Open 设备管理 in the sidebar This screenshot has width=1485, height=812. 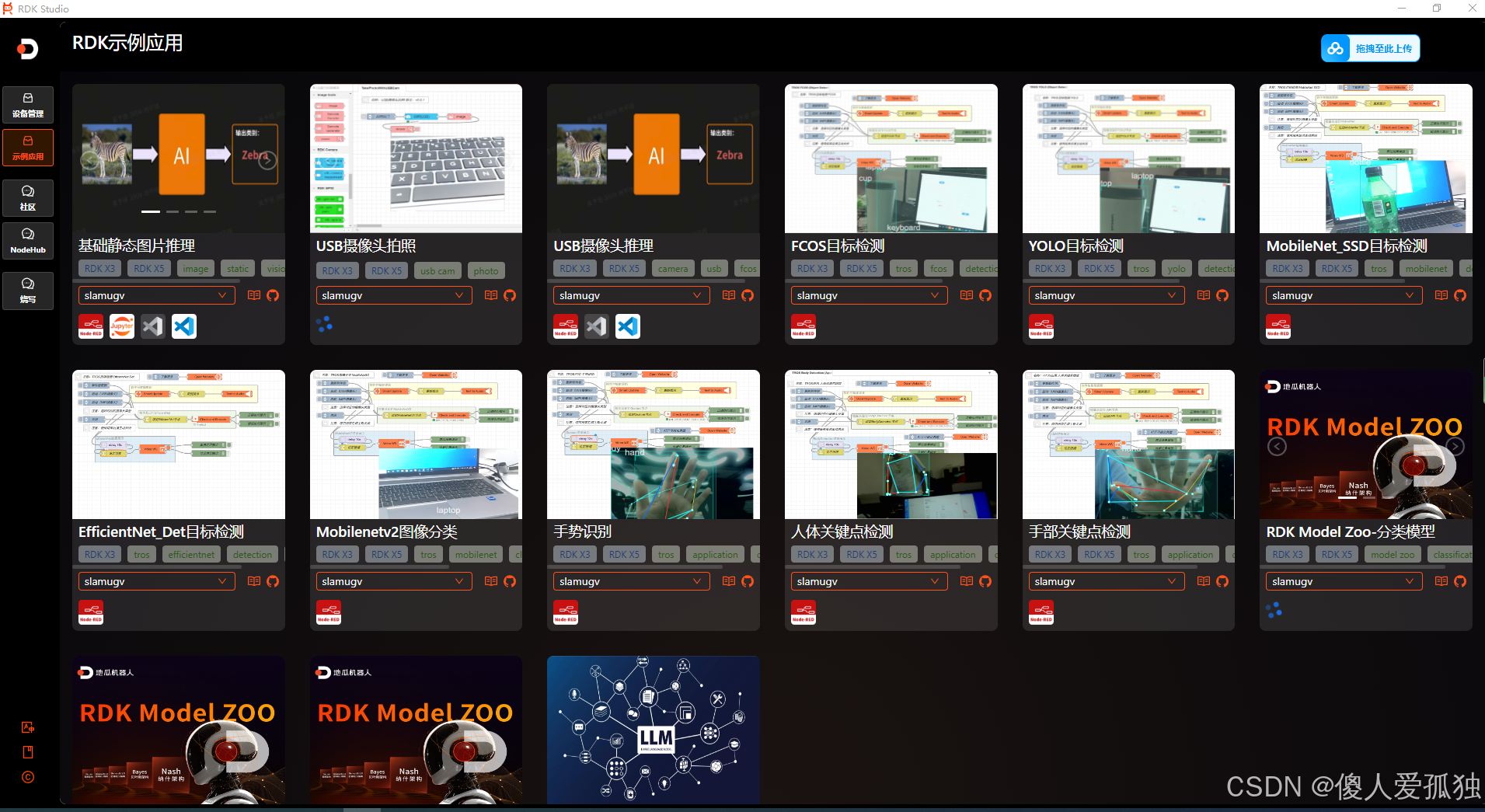28,105
